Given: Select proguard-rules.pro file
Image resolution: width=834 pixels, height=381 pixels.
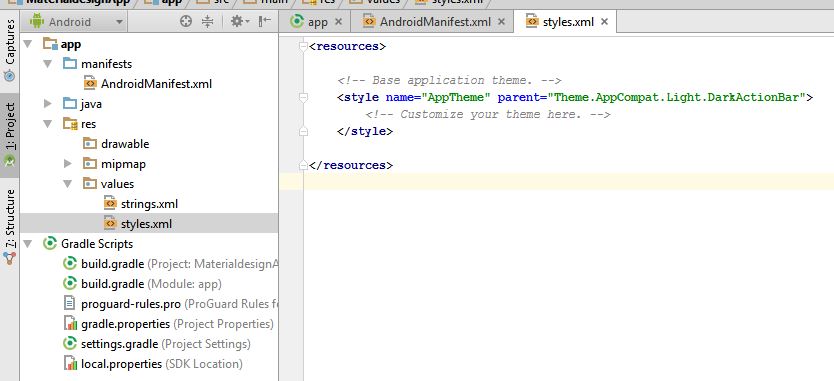Looking at the screenshot, I should pos(179,304).
